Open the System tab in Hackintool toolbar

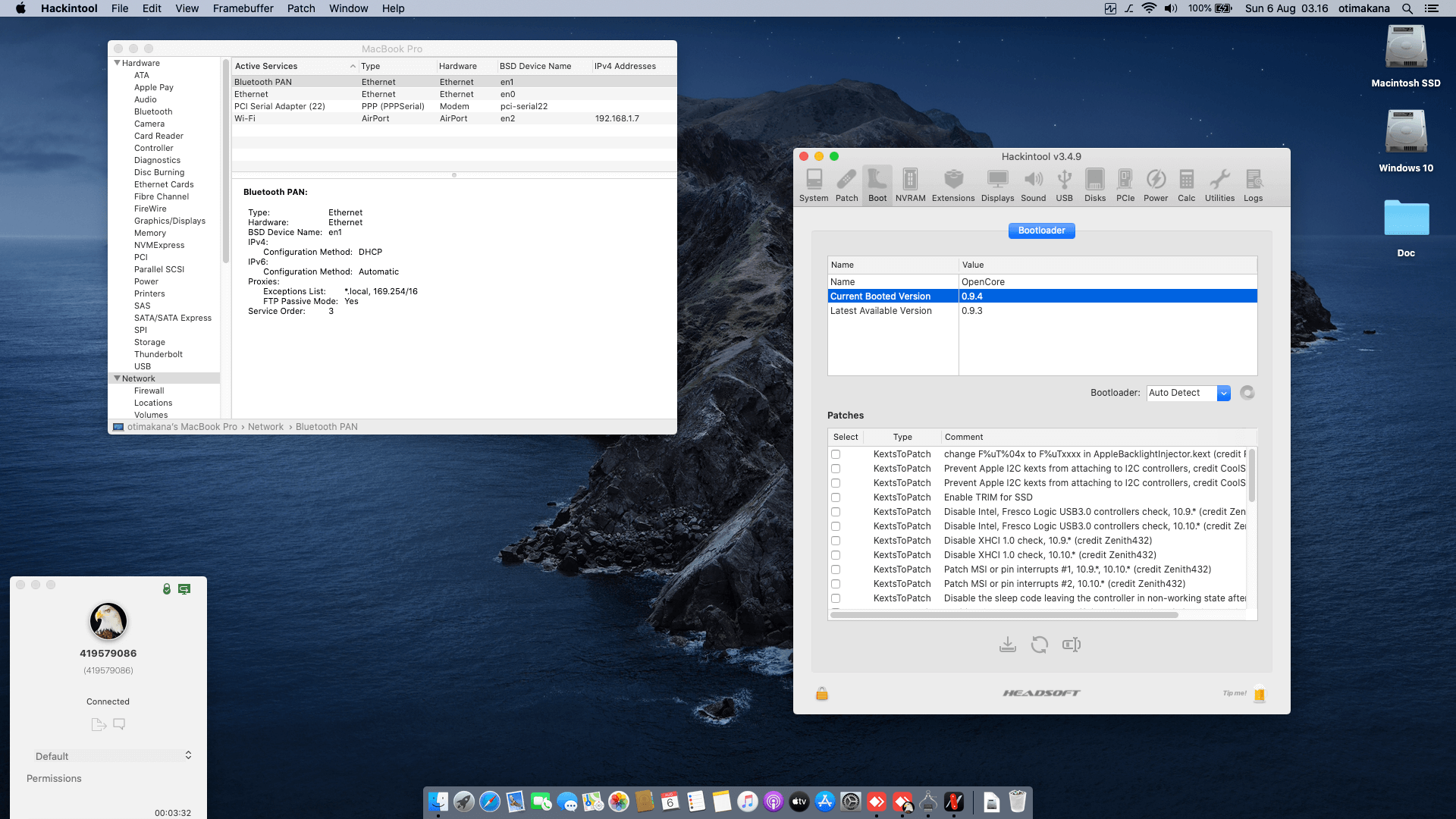814,186
